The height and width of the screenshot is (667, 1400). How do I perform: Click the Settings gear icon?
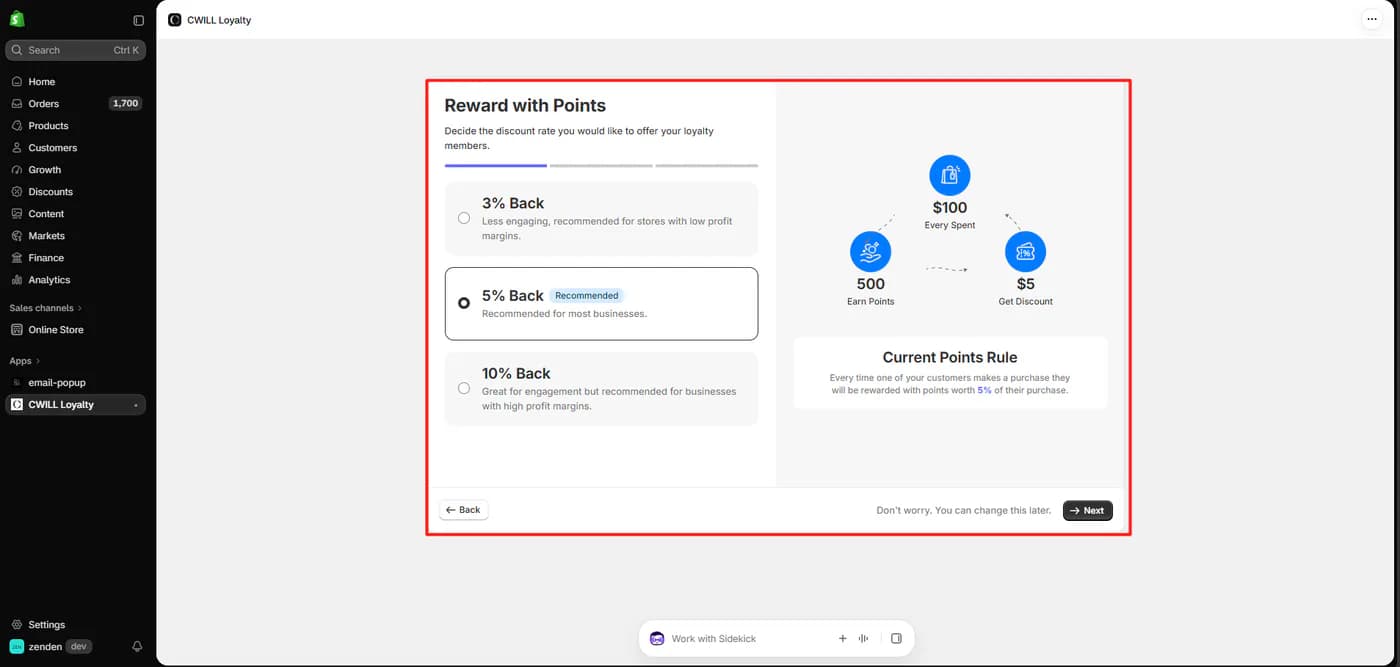tap(17, 625)
